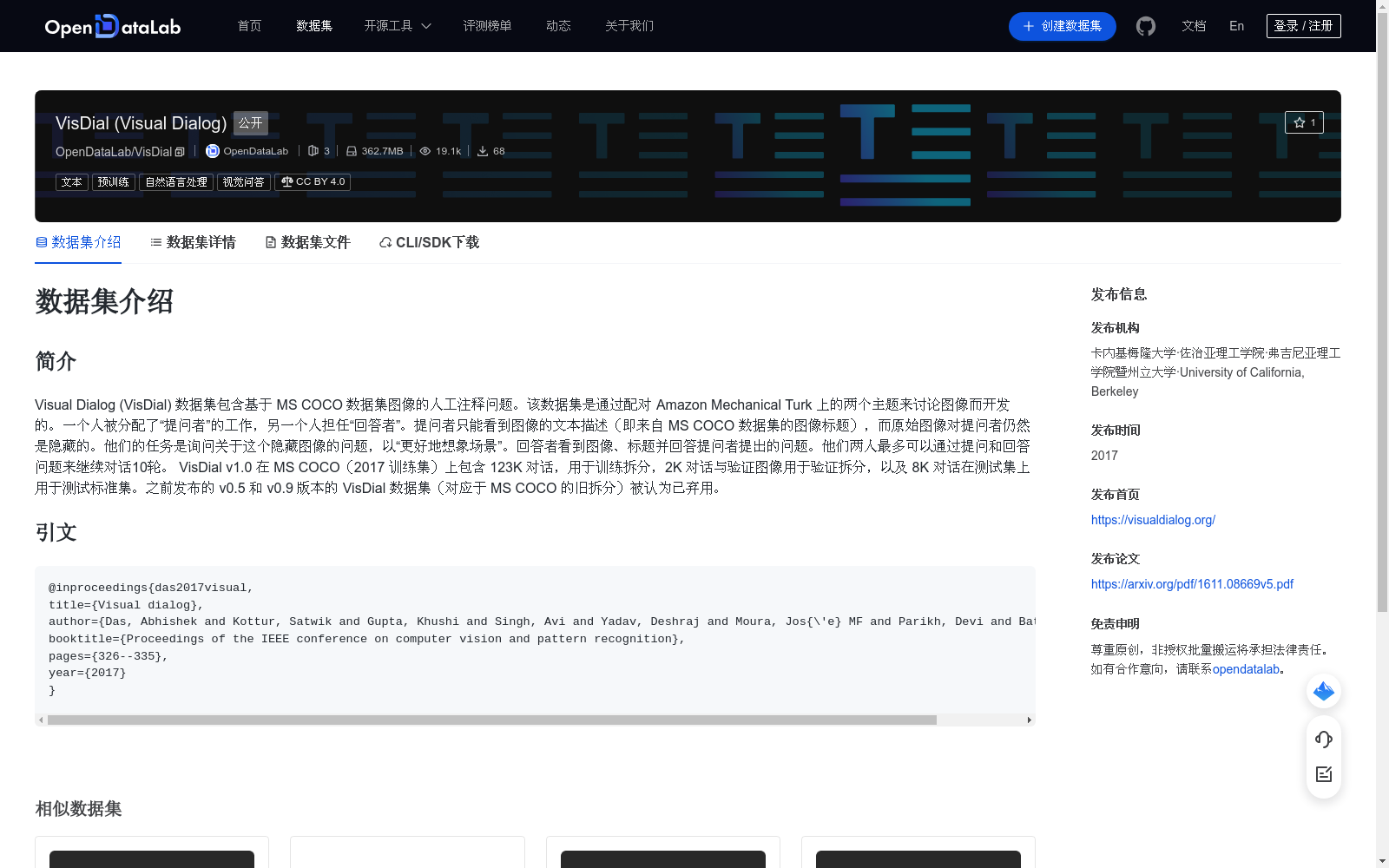This screenshot has height=868, width=1389.
Task: Open 数据集 in the navbar
Action: click(314, 26)
